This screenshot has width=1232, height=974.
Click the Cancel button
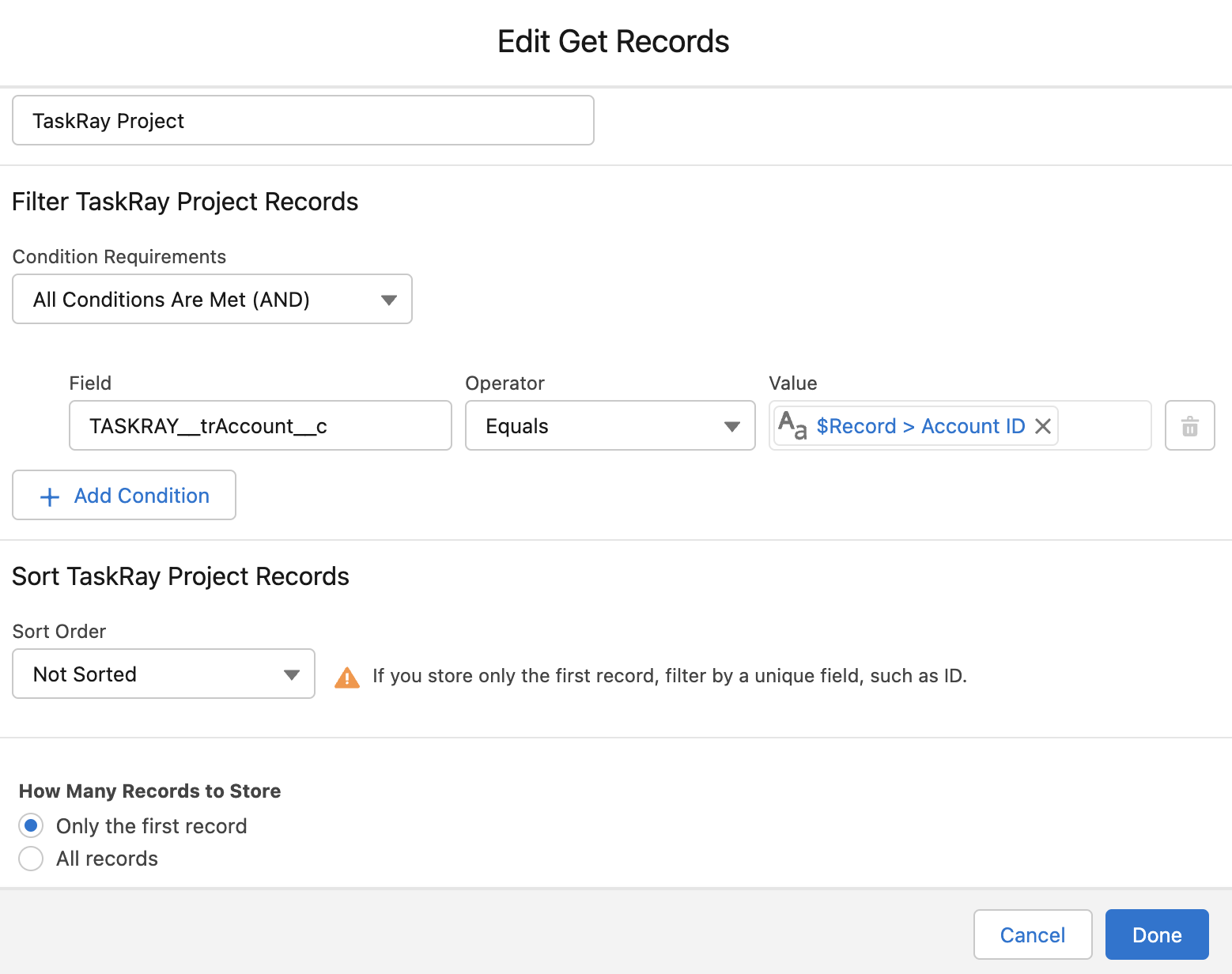1032,934
